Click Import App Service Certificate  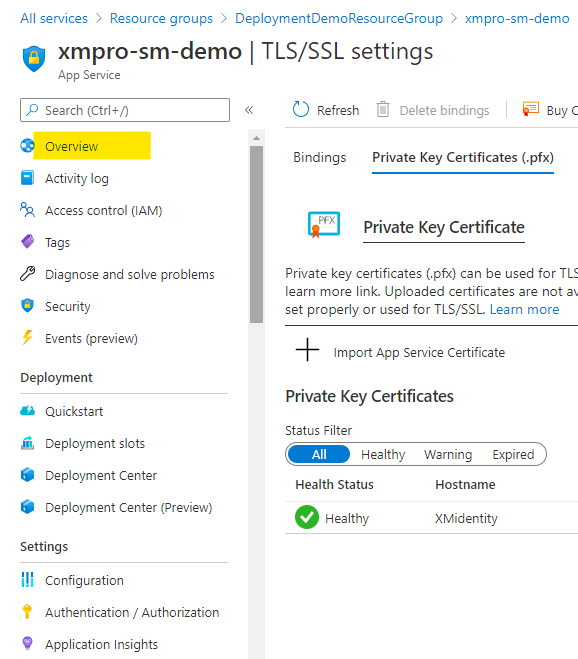point(419,352)
